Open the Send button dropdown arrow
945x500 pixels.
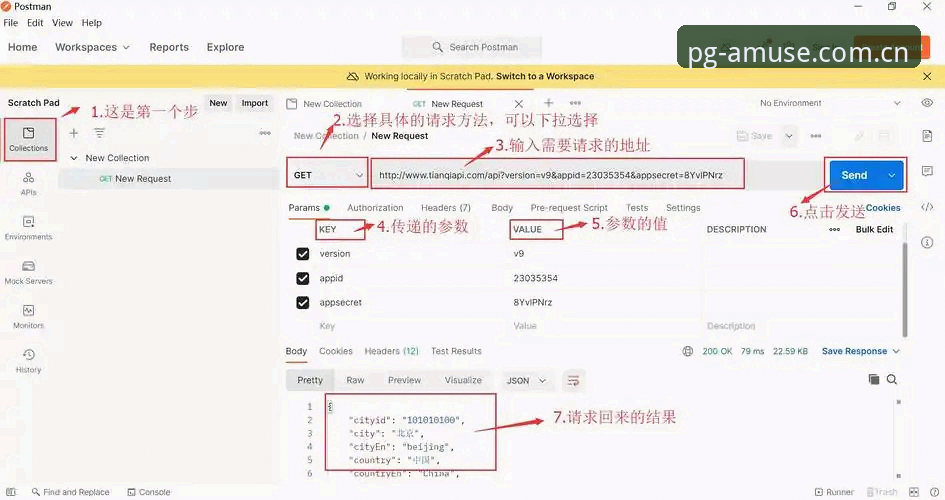(x=891, y=175)
